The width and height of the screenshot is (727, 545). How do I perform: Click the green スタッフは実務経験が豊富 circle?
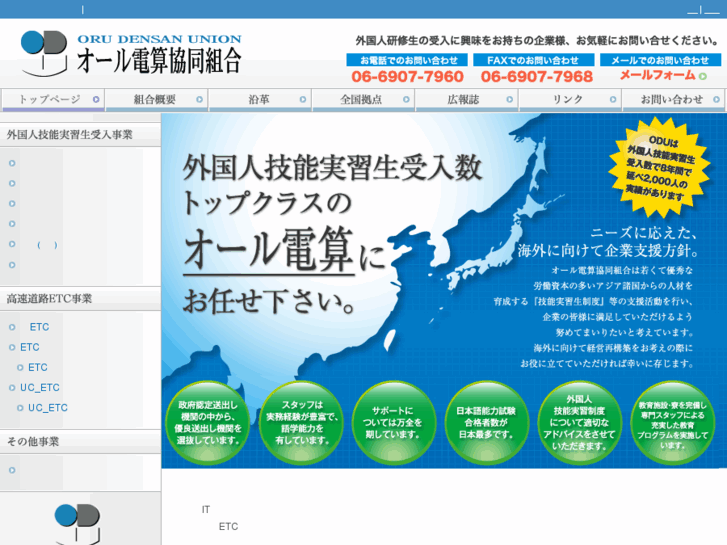click(x=301, y=423)
